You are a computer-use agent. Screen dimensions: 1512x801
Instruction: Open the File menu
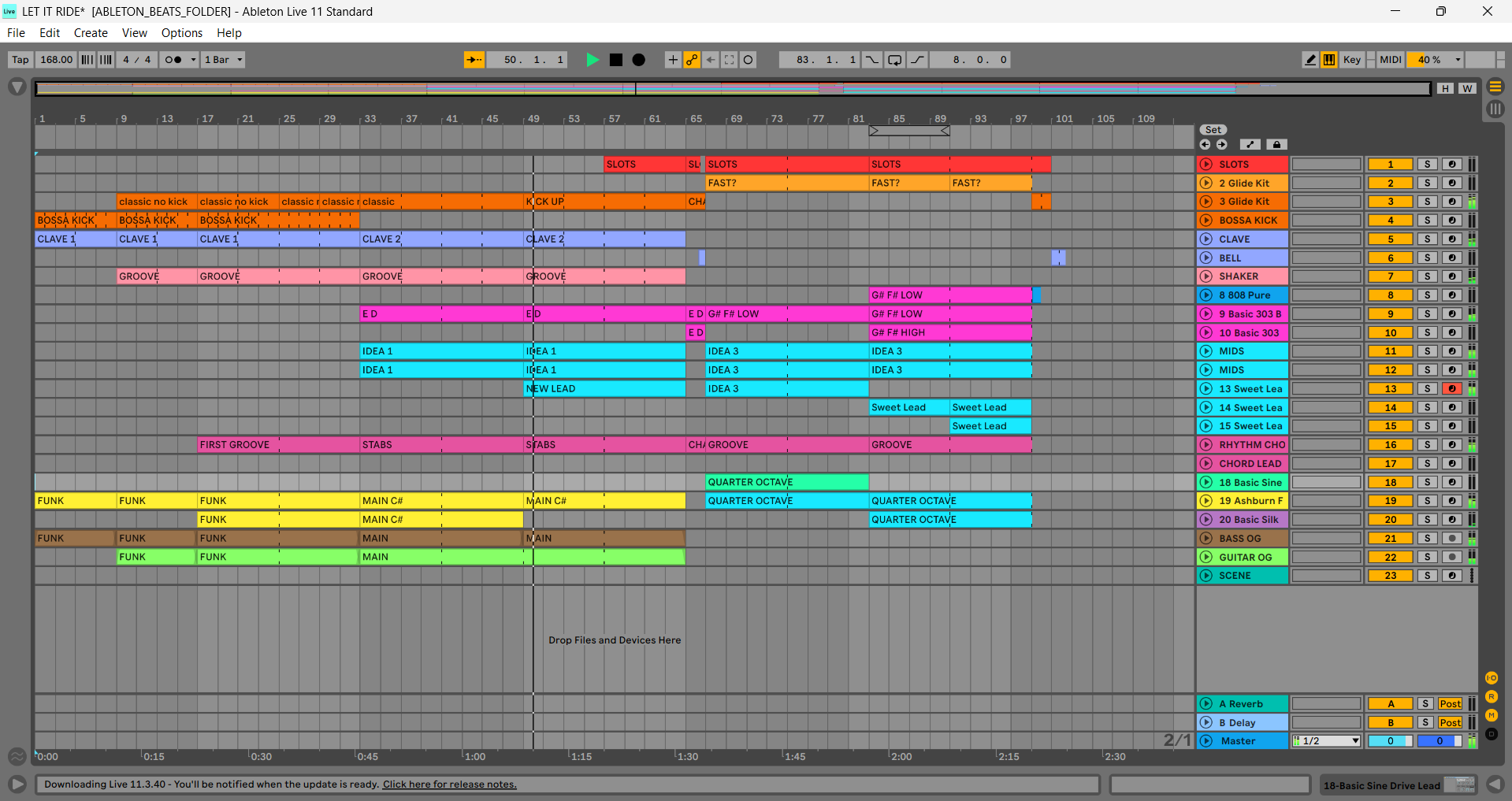tap(16, 33)
